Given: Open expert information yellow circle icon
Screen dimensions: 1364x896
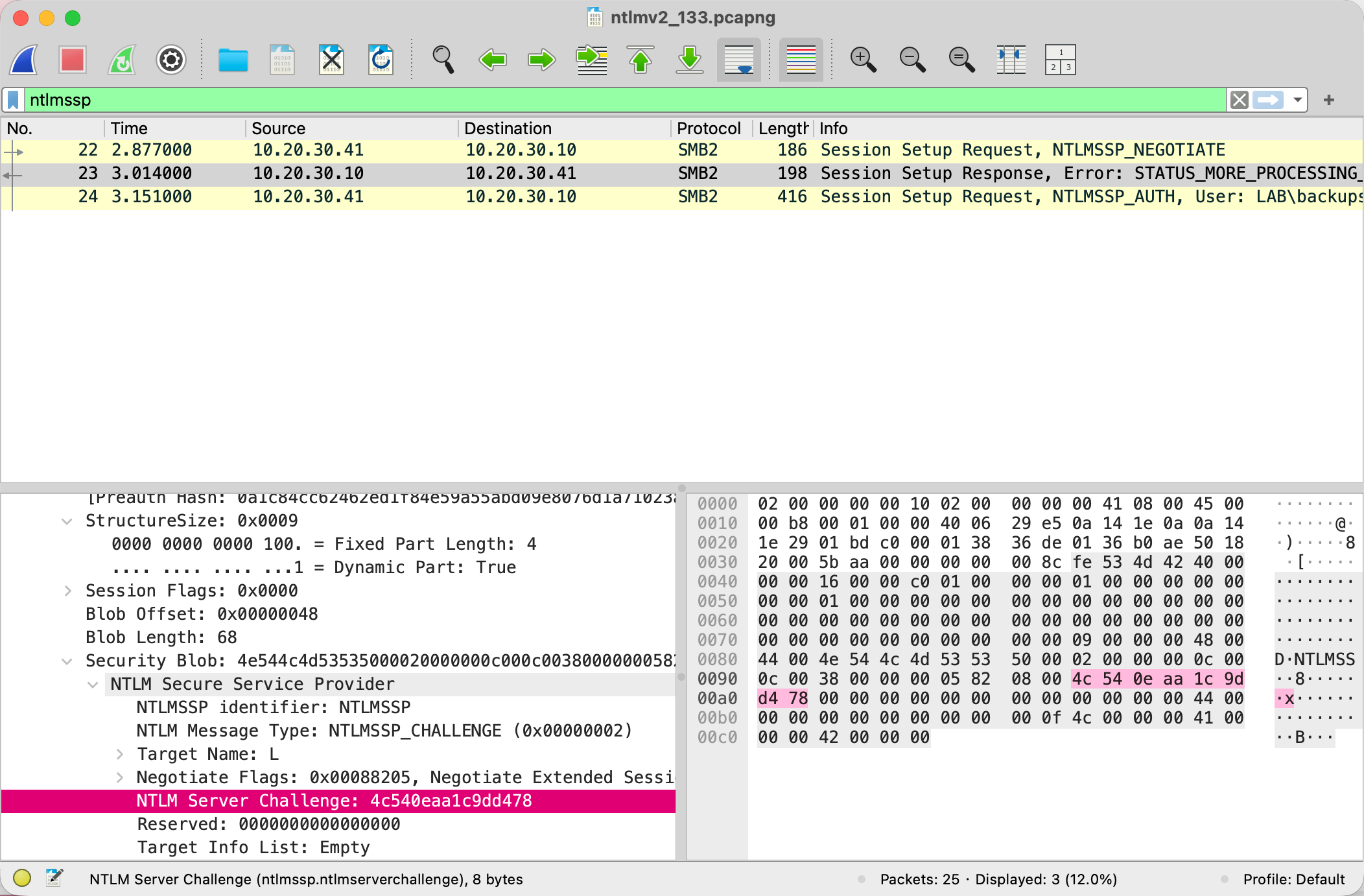Looking at the screenshot, I should [22, 878].
